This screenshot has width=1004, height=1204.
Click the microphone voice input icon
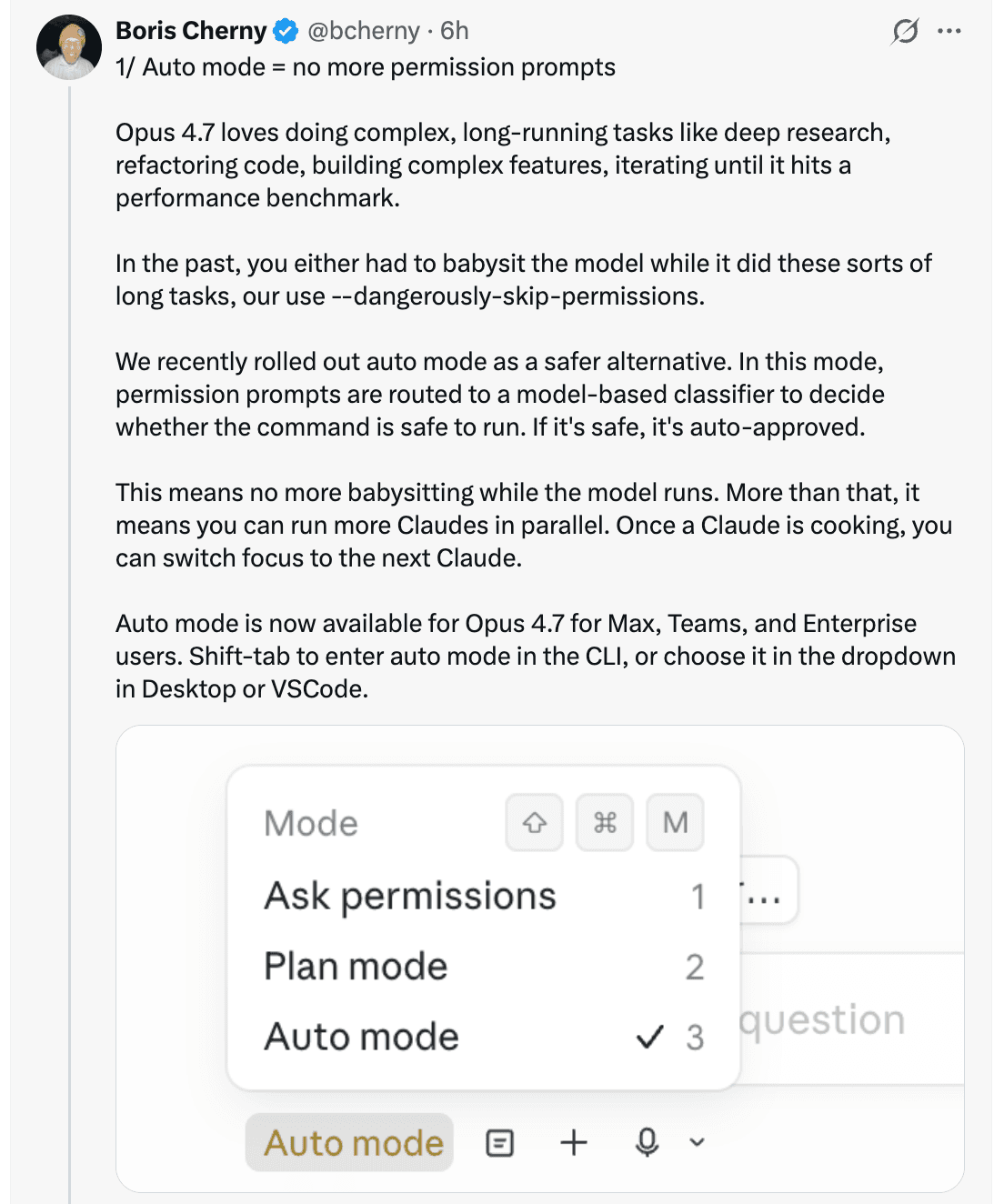tap(647, 1142)
